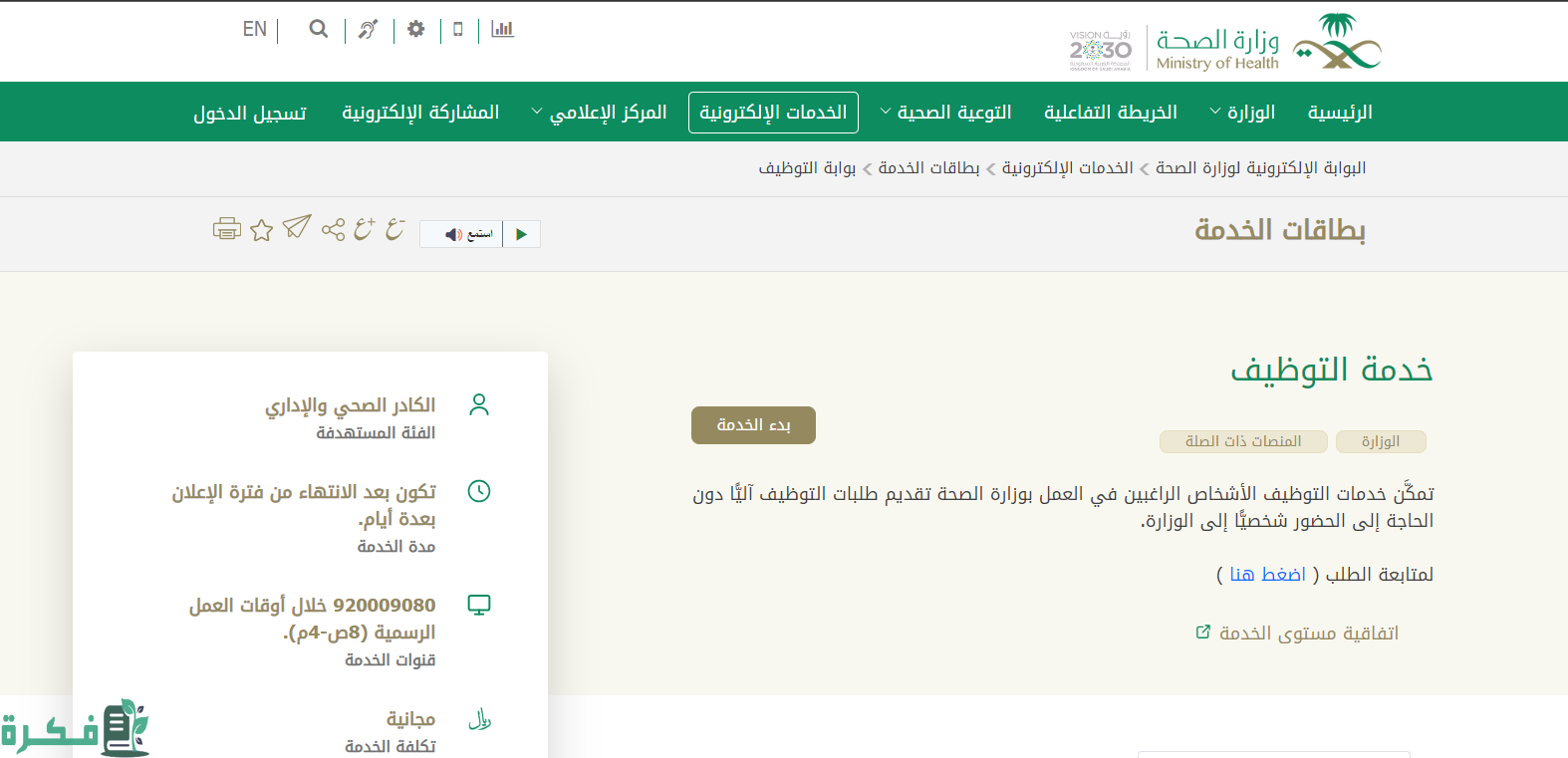Screen dimensions: 1568x758
Task: Click the share icon
Action: tap(333, 230)
